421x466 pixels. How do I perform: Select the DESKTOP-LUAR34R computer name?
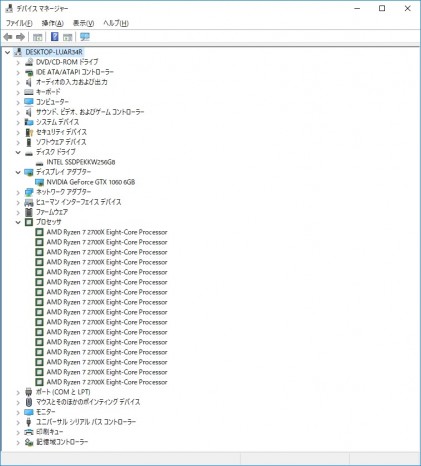click(54, 52)
